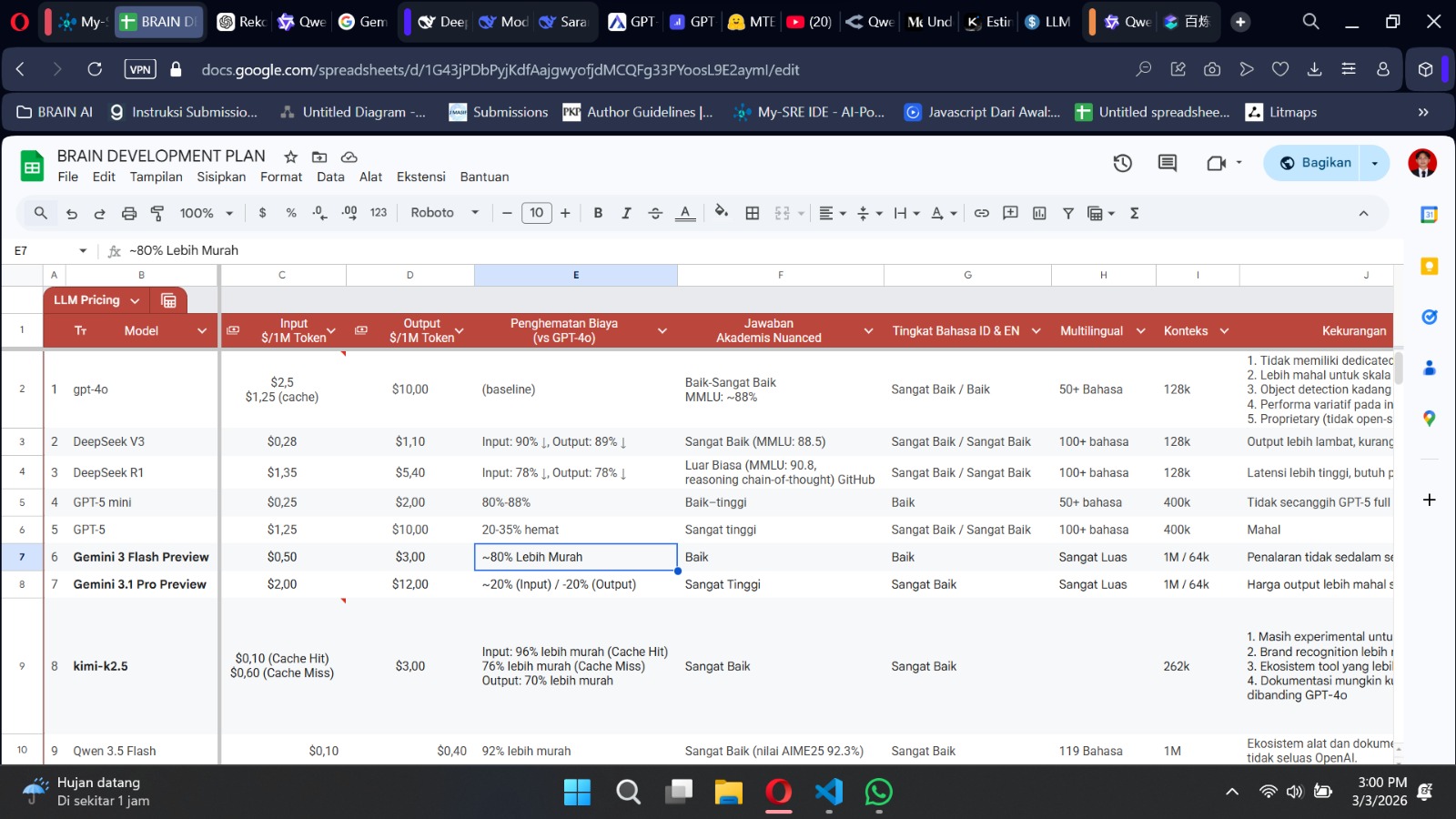
Task: Format as currency with the dollar icon
Action: pos(263,213)
